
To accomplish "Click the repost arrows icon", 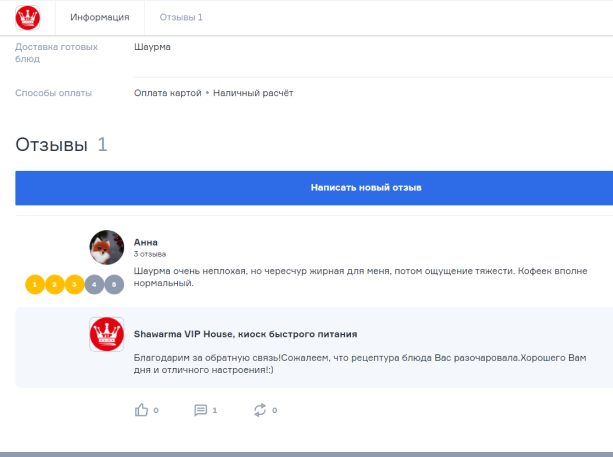I will (260, 410).
